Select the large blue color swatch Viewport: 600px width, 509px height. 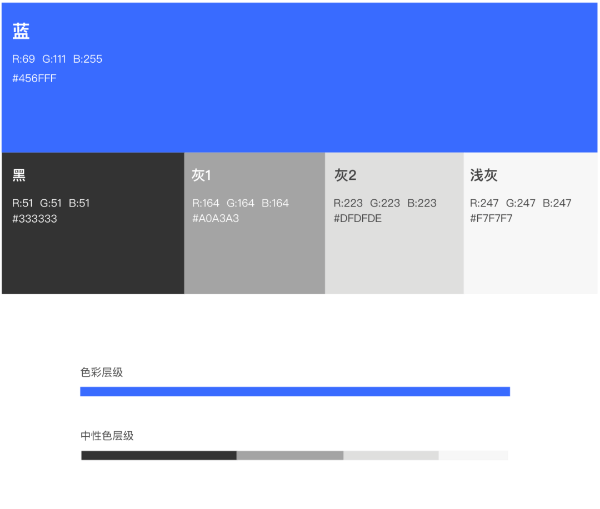(300, 78)
